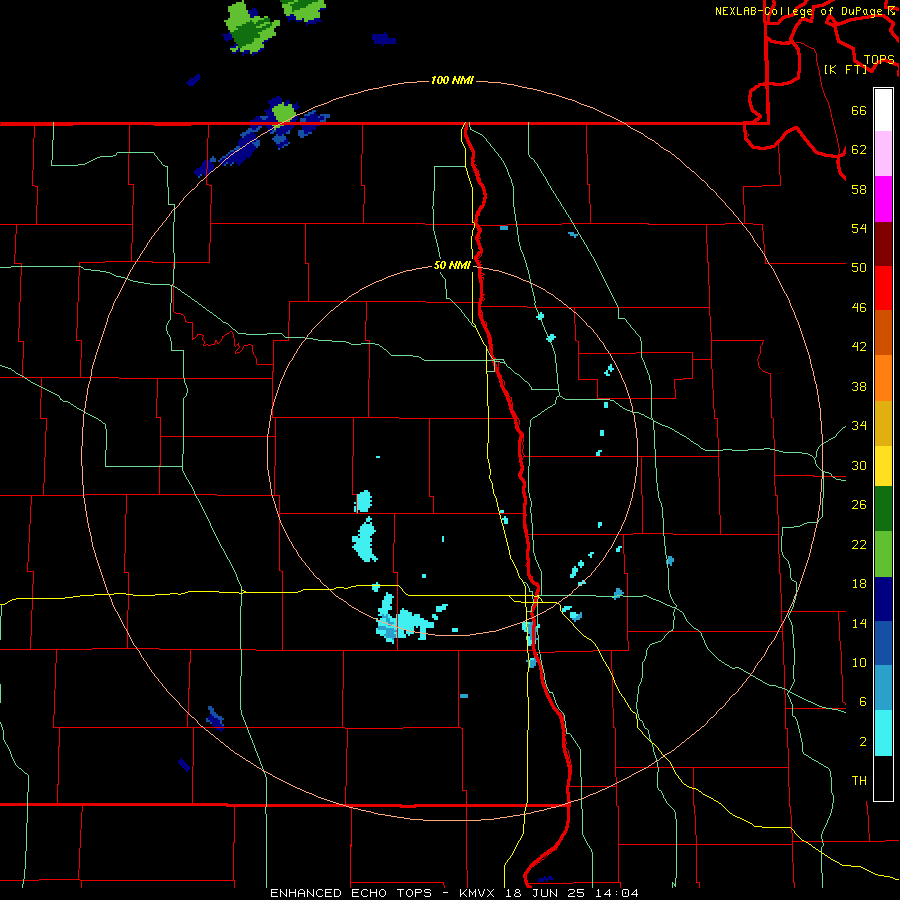The width and height of the screenshot is (900, 900).
Task: Select the light green legend swatch
Action: pos(883,554)
